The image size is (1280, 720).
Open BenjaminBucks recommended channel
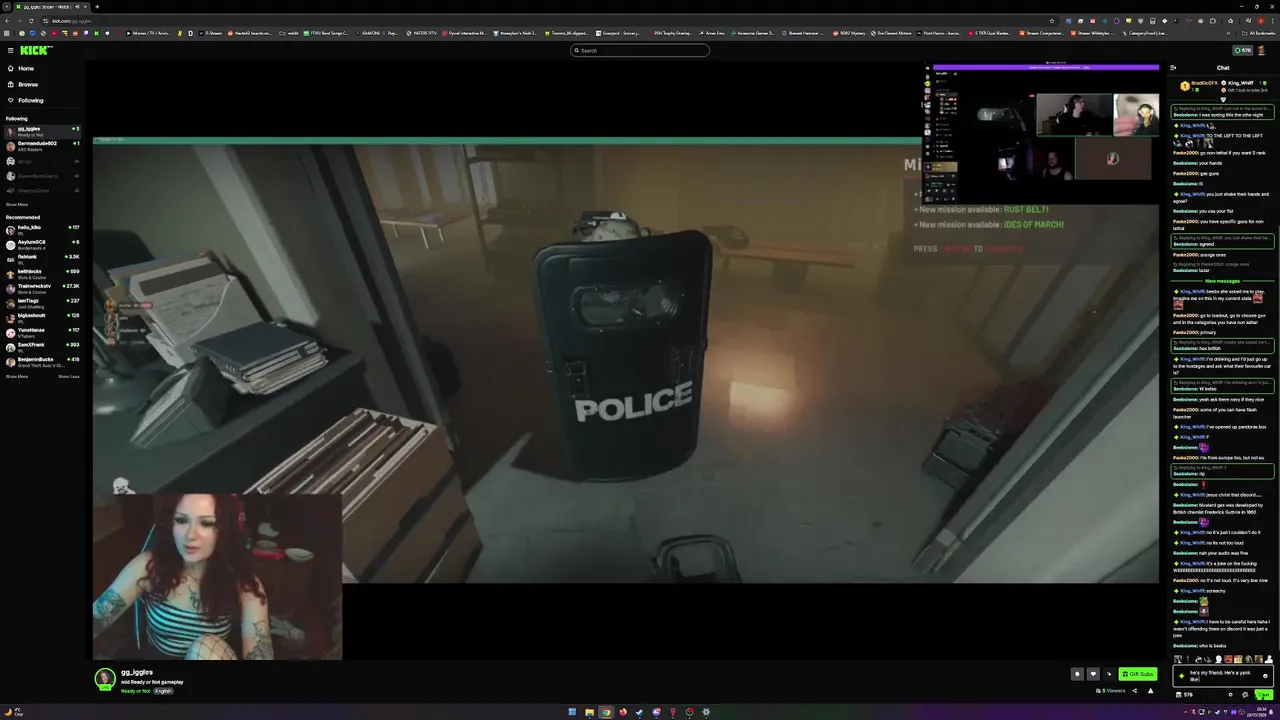(42, 361)
